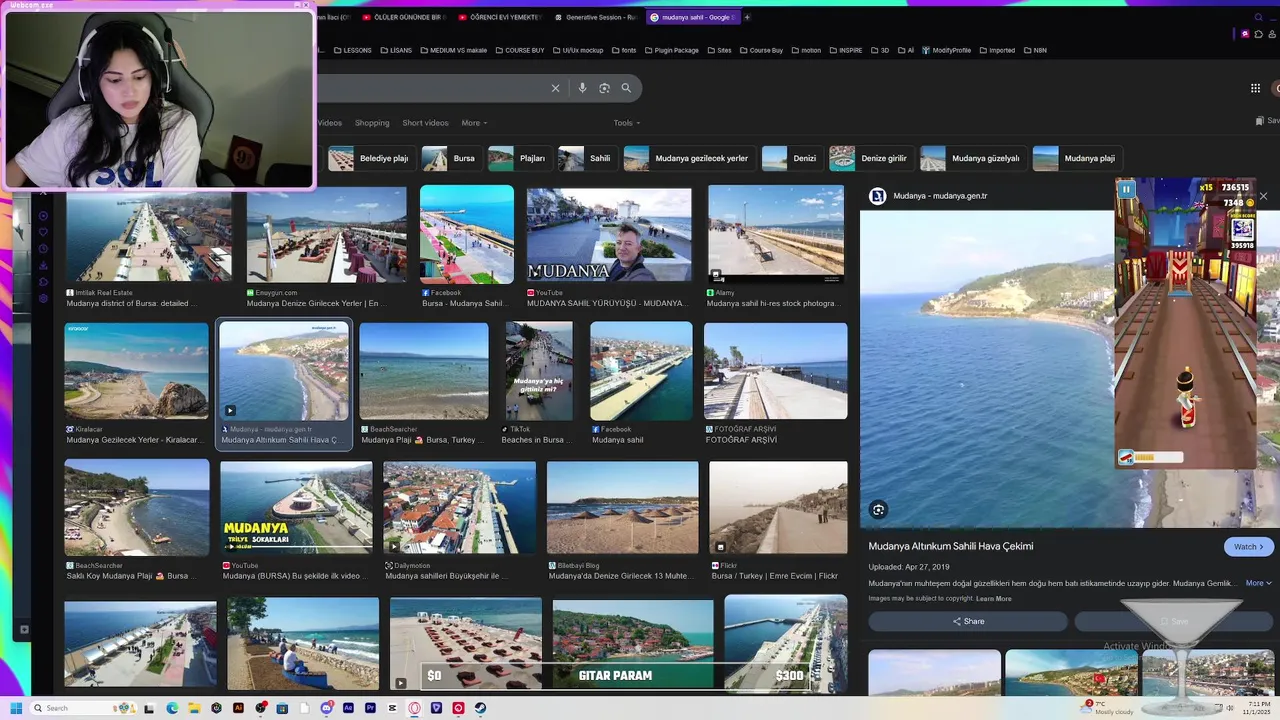Open Sites bookmark folder
Viewport: 1280px width, 720px height.
[719, 50]
